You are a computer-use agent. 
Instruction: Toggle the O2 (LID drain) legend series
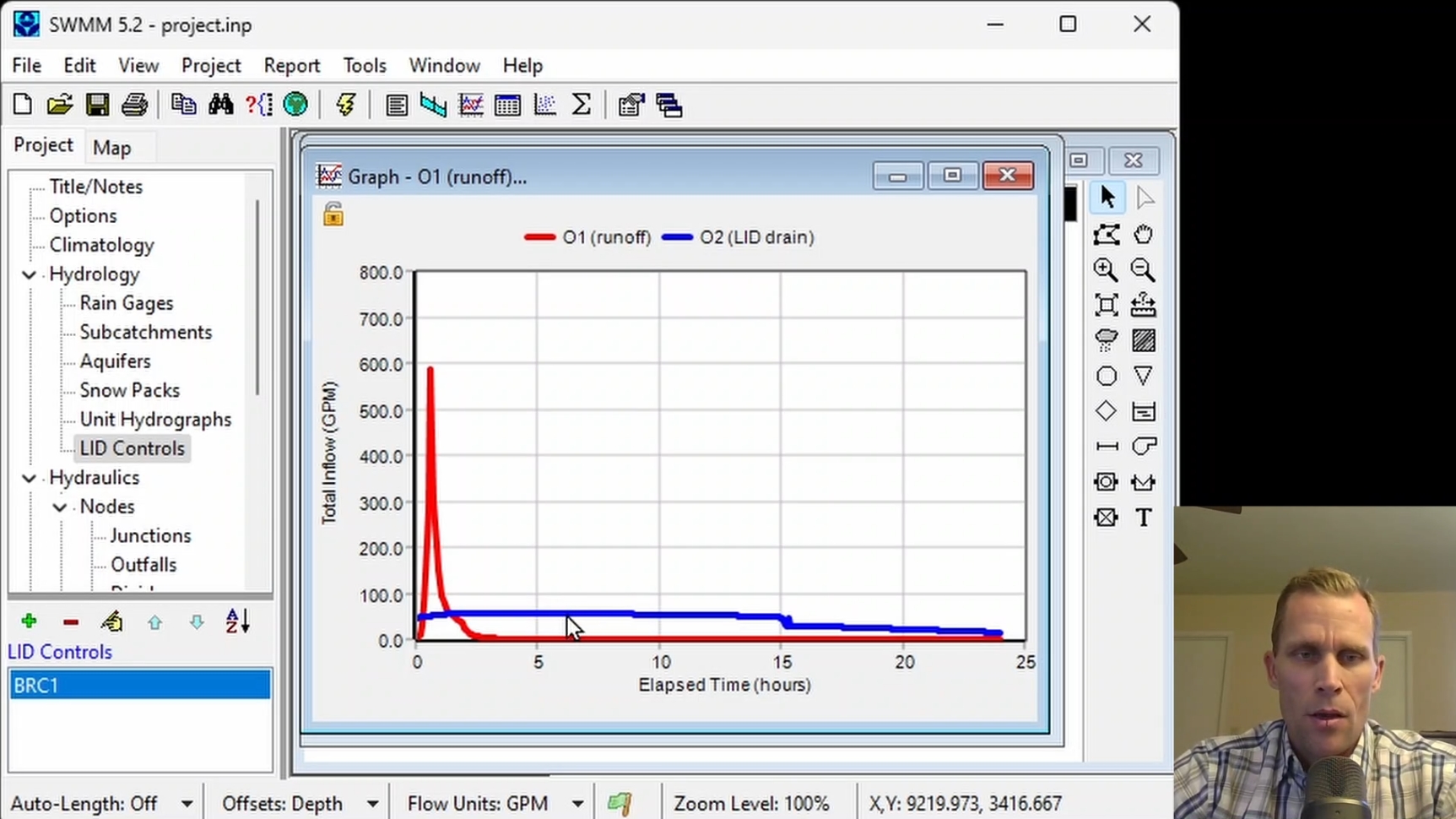click(x=738, y=237)
